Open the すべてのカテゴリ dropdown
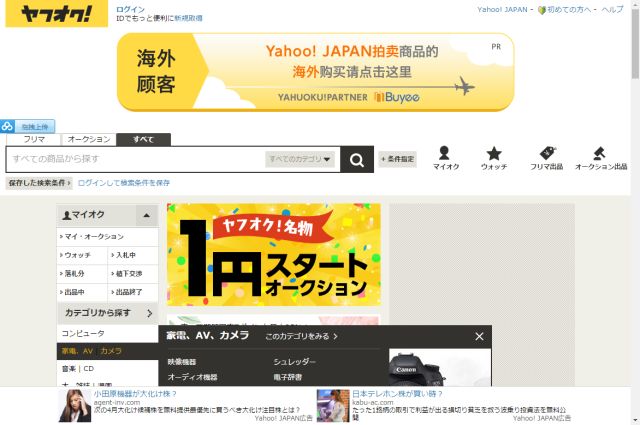Image resolution: width=640 pixels, height=425 pixels. tap(301, 159)
